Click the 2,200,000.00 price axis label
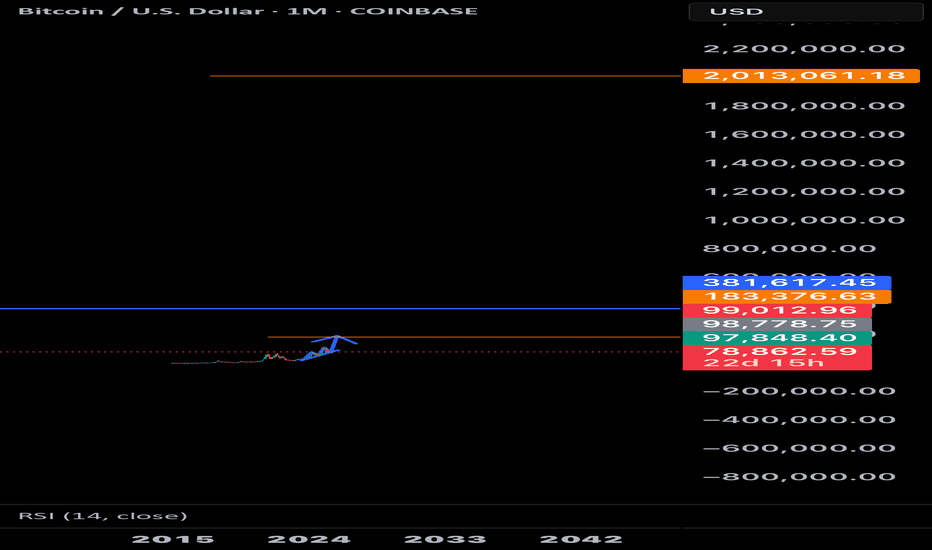The width and height of the screenshot is (932, 550). 804,49
